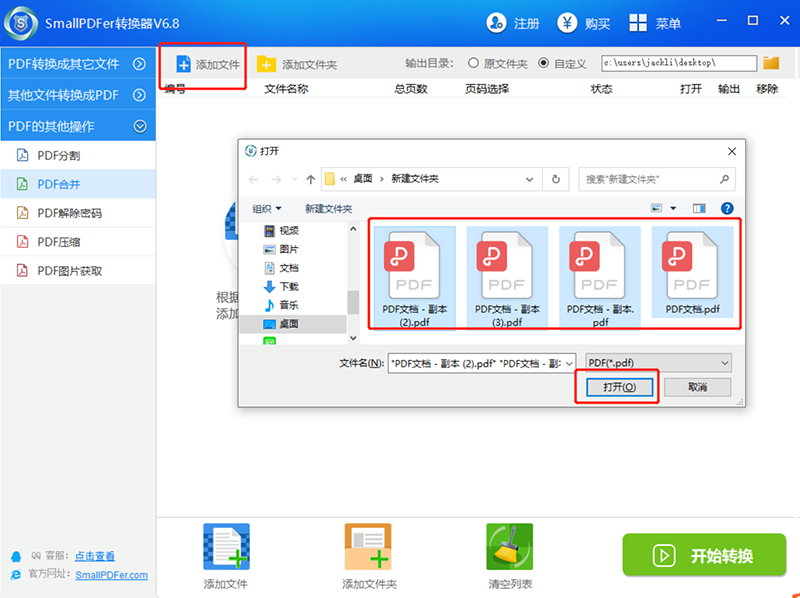Select 图片 in the navigation tree
Screen dimensions: 800x598
281,249
